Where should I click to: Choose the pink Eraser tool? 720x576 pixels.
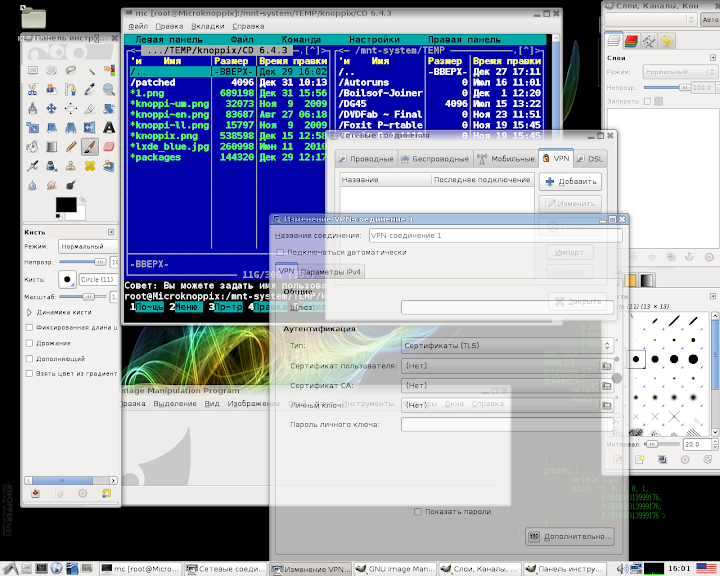(x=109, y=147)
